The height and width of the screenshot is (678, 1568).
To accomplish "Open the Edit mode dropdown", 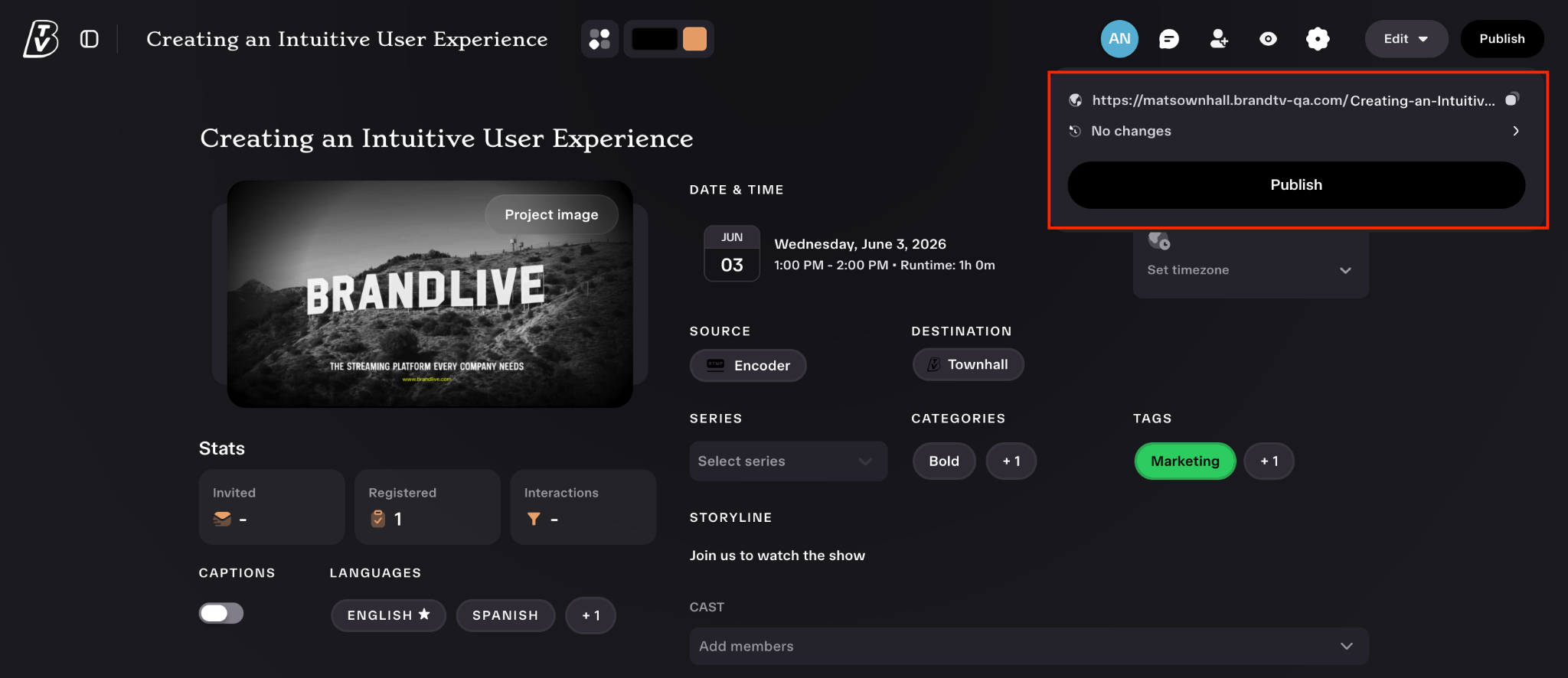I will coord(1406,39).
